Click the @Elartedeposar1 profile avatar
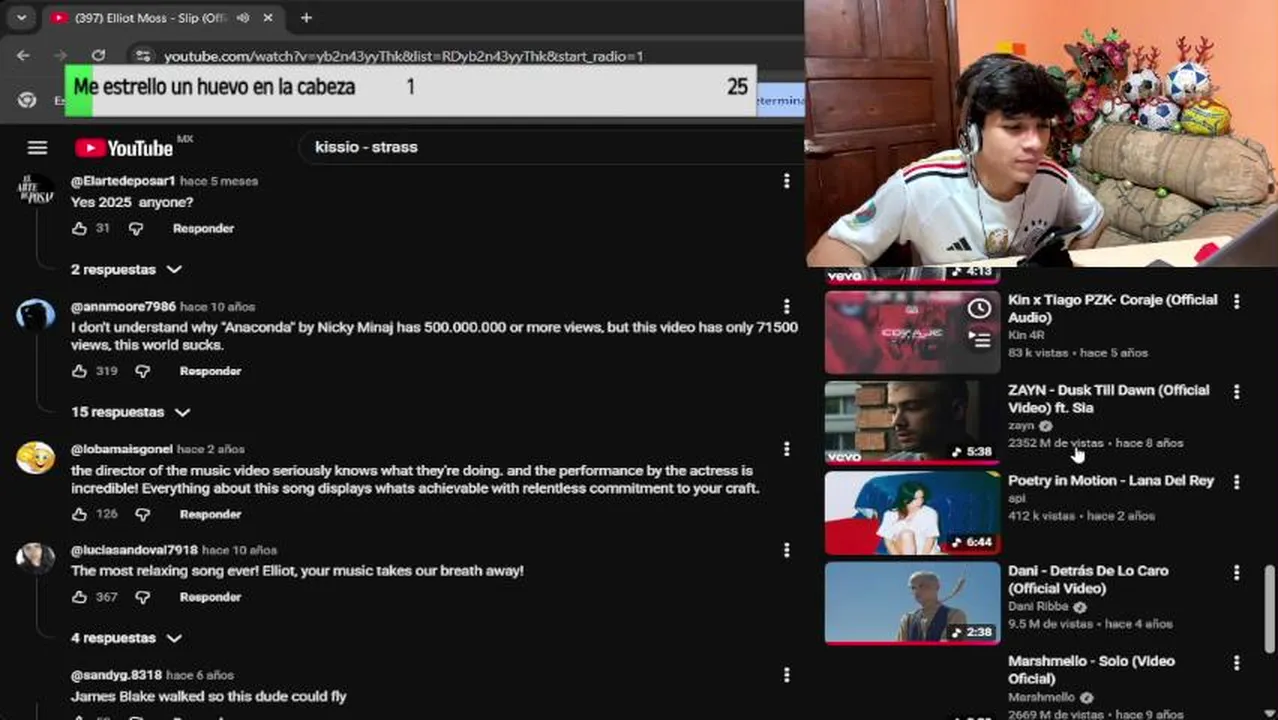1278x720 pixels. click(x=36, y=190)
